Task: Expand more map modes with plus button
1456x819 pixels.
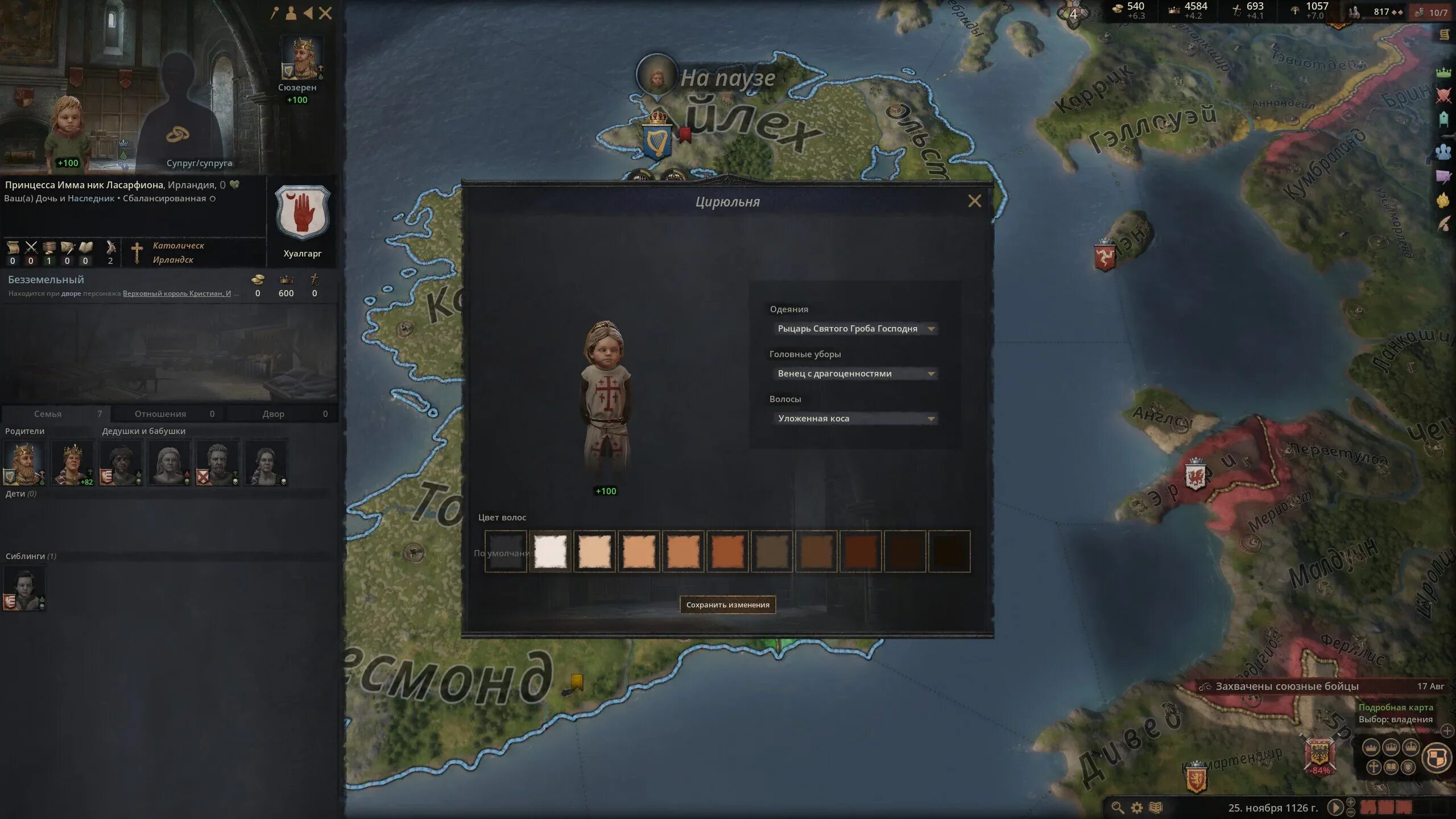Action: pyautogui.click(x=1447, y=731)
